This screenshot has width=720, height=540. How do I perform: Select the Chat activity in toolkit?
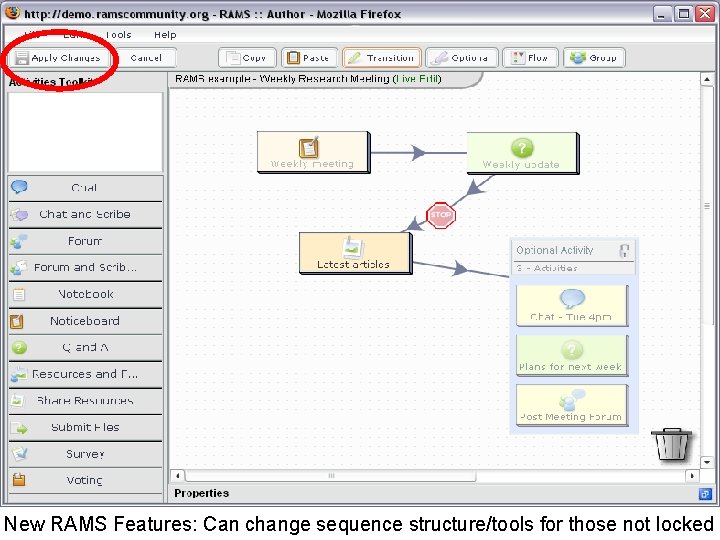coord(85,187)
